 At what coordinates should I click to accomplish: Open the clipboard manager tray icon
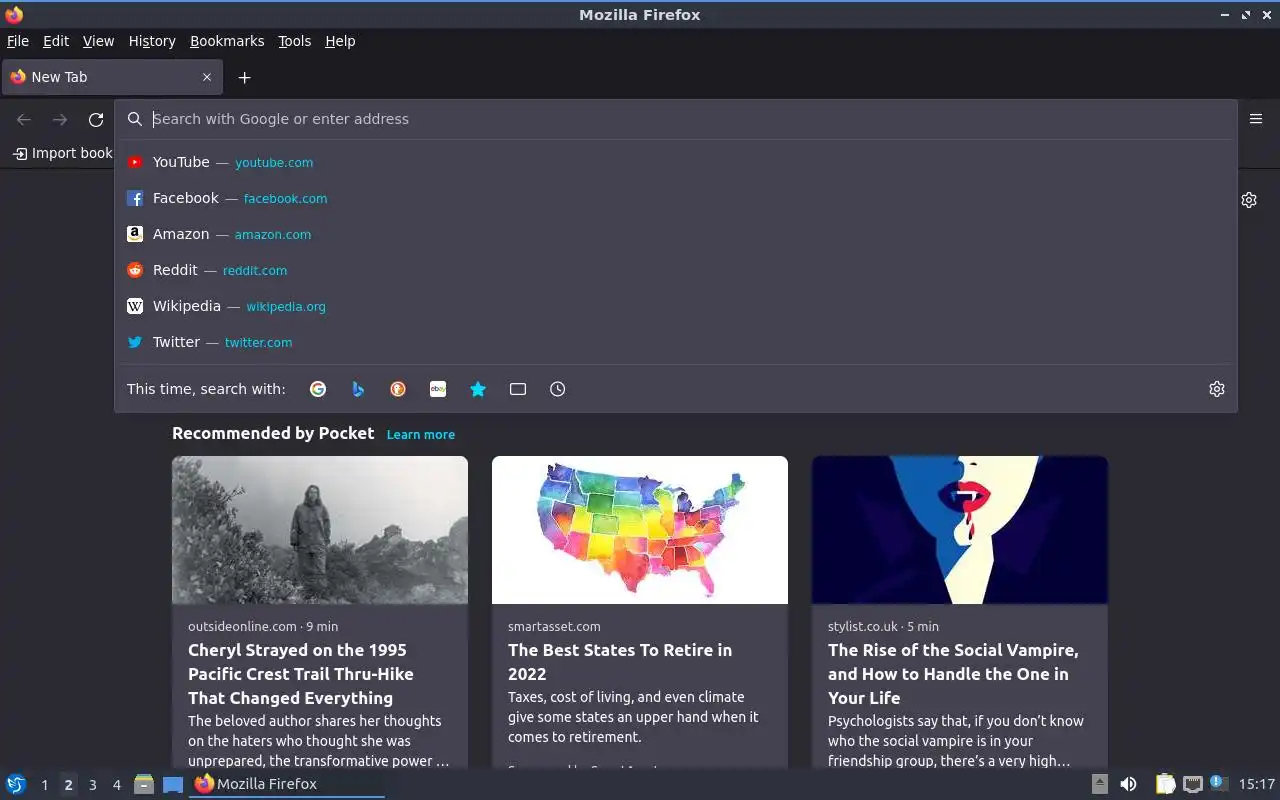[x=1165, y=784]
